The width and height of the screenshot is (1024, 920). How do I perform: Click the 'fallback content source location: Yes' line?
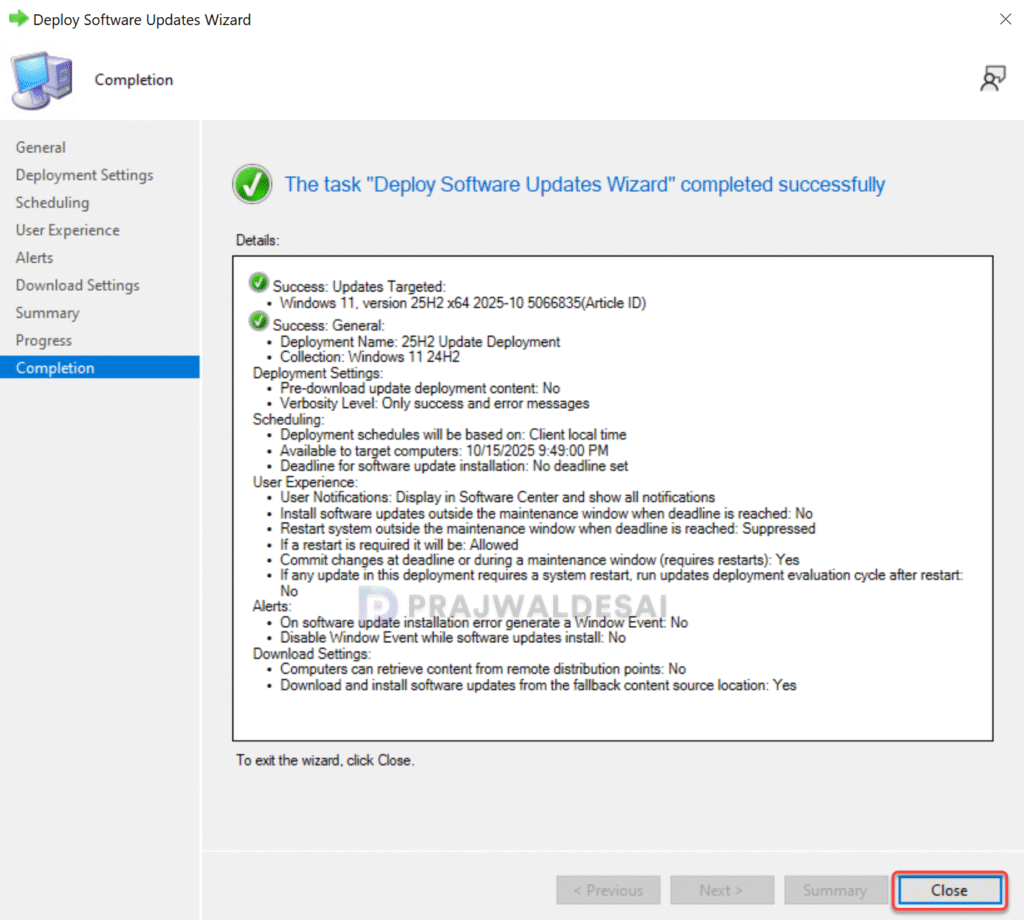tap(538, 686)
